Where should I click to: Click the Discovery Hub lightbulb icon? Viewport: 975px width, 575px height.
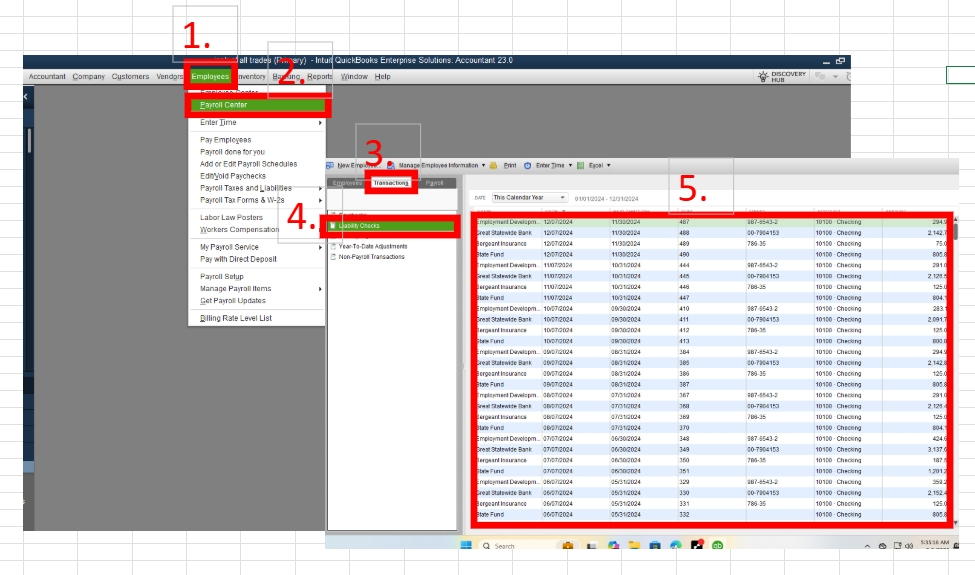(763, 76)
